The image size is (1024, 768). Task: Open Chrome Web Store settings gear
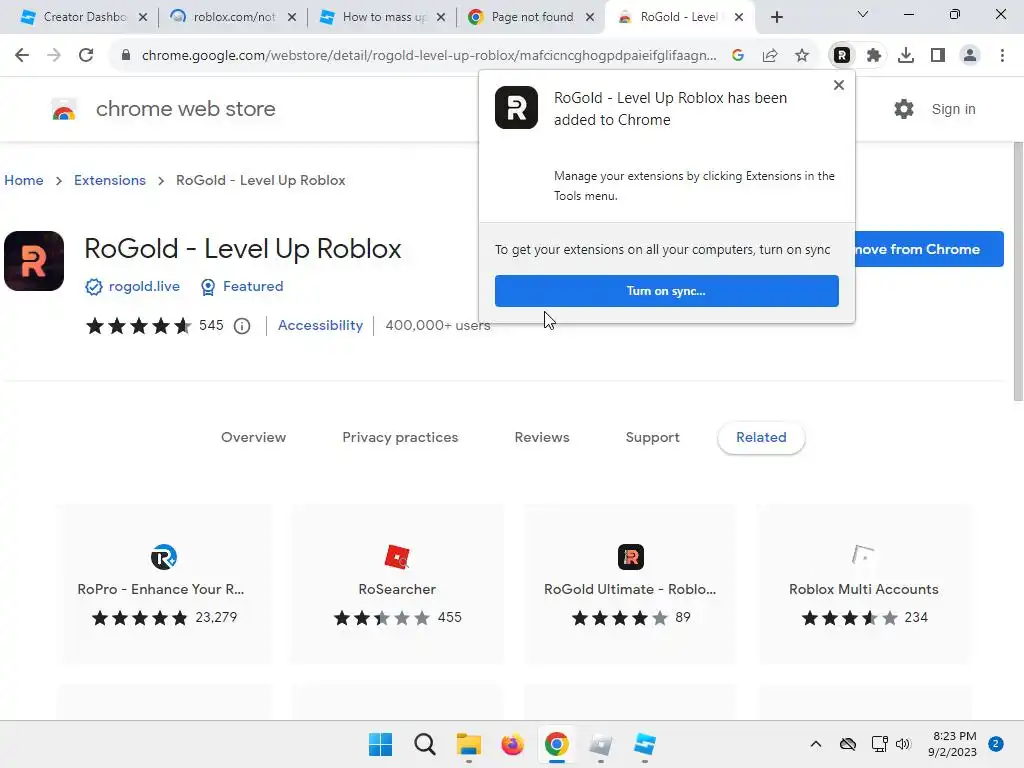coord(904,109)
